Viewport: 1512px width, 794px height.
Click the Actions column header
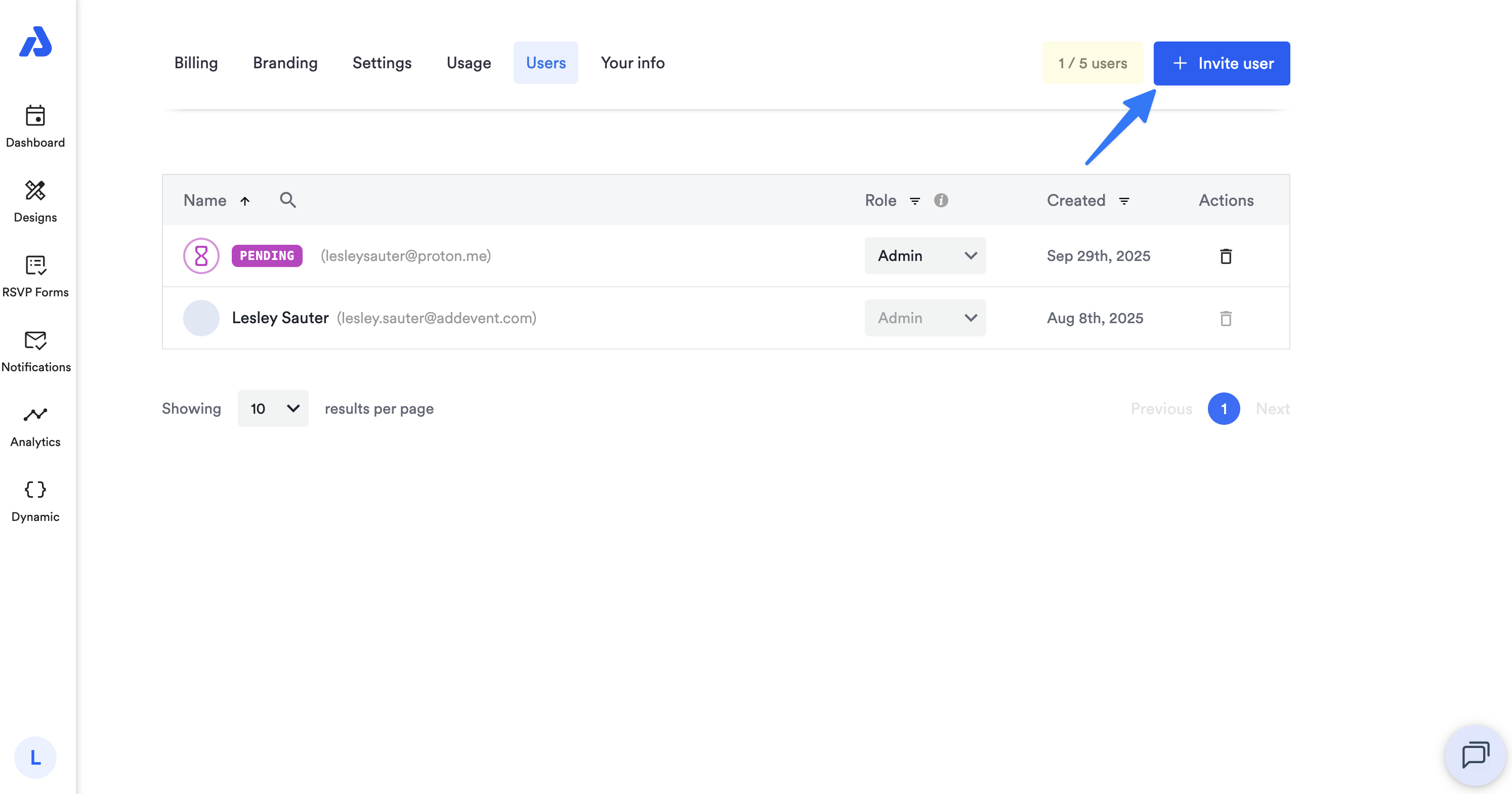point(1226,201)
